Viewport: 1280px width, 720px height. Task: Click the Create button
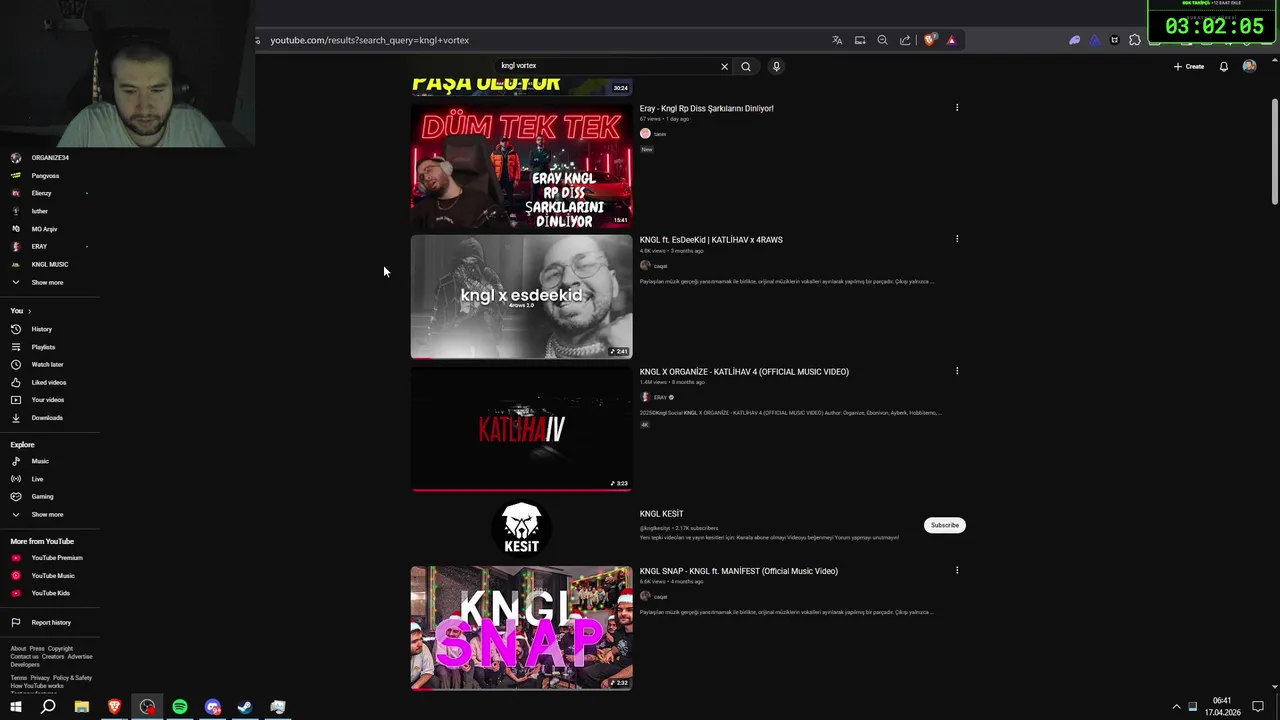click(x=1189, y=67)
